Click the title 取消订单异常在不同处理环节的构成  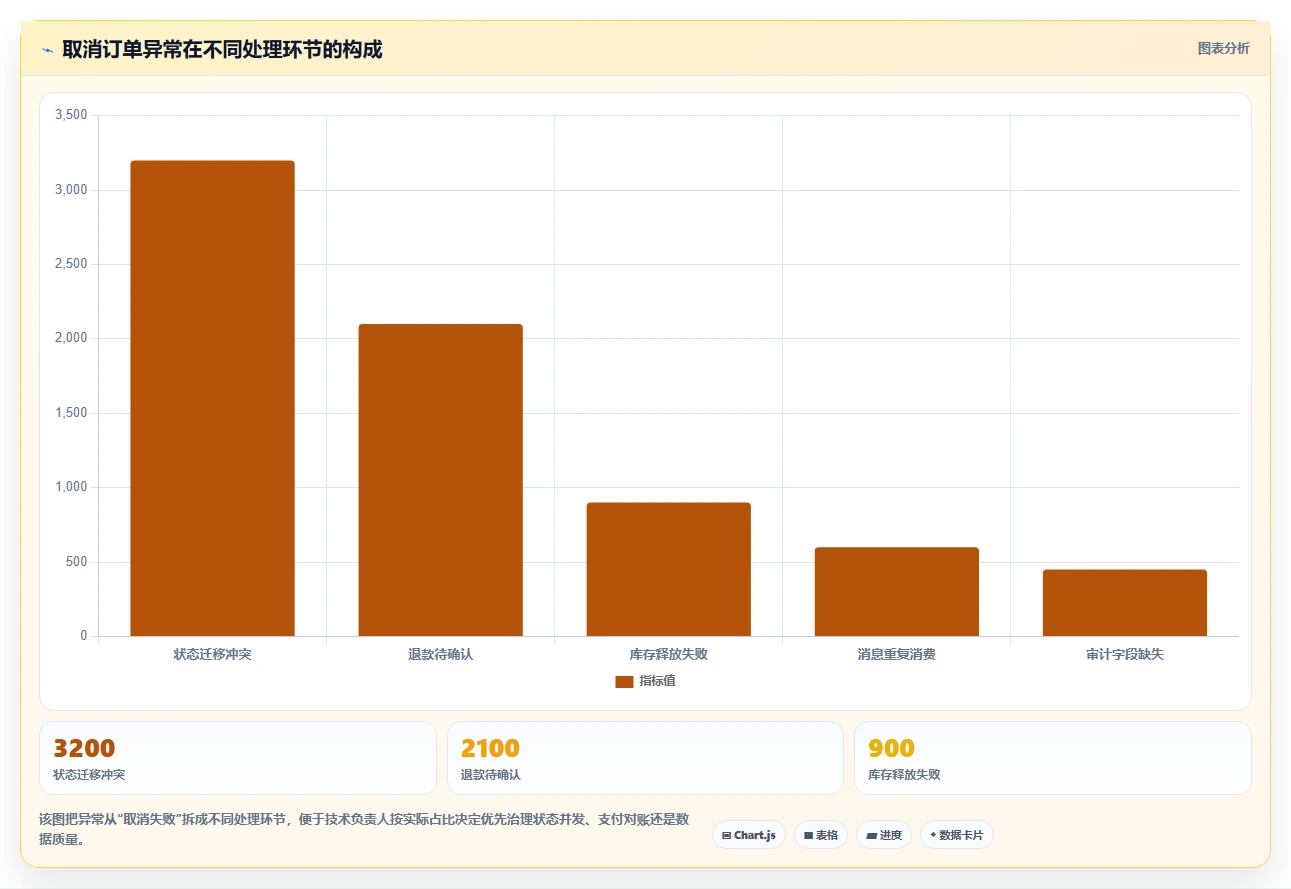pos(222,49)
